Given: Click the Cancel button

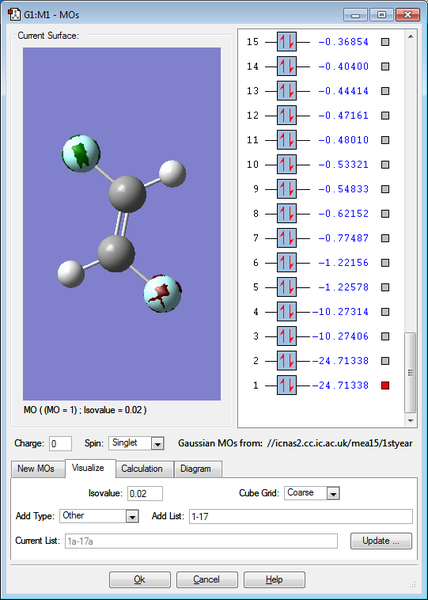Looking at the screenshot, I should [x=207, y=580].
